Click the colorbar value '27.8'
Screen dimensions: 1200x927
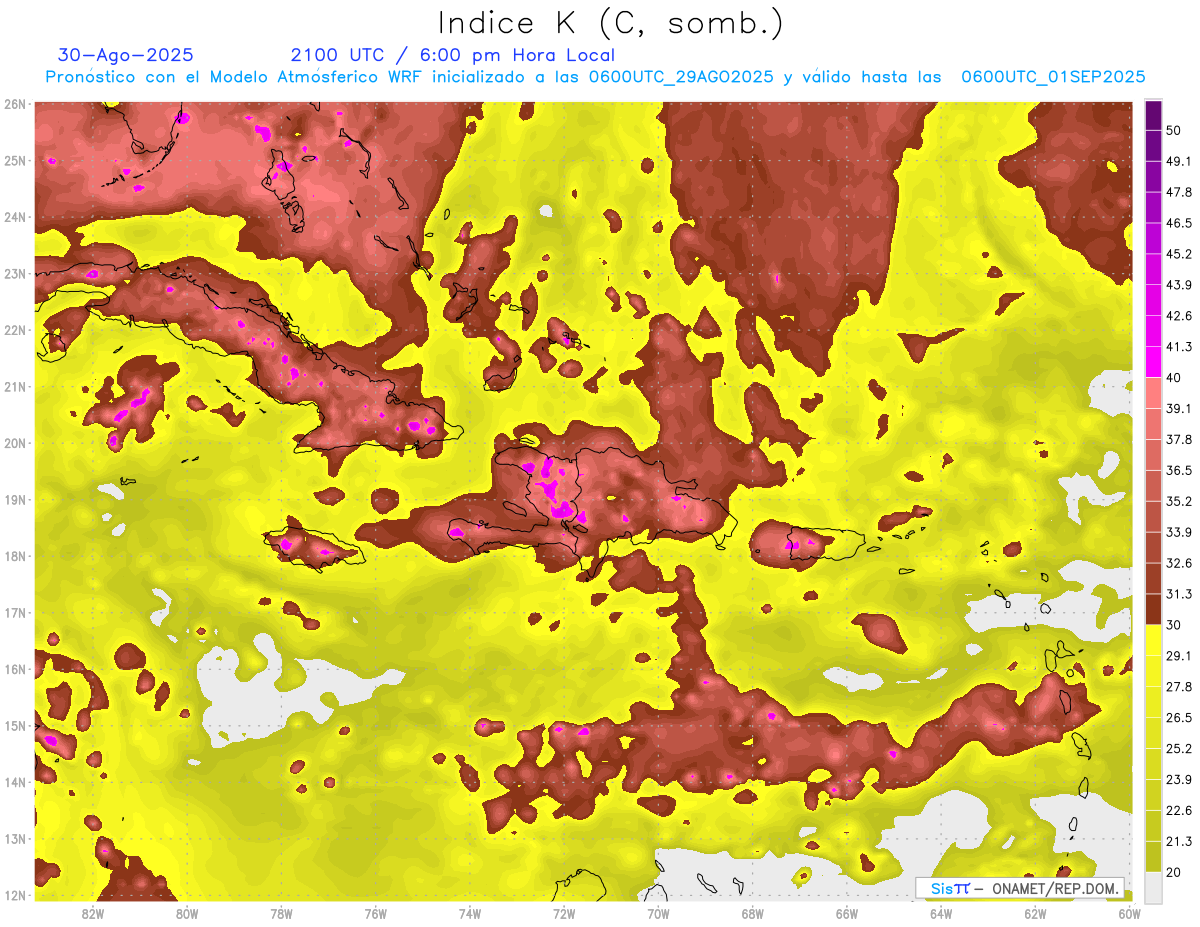[1179, 687]
